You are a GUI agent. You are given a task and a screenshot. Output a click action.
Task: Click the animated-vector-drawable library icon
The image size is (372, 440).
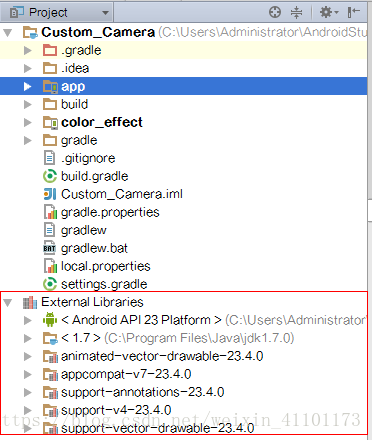pos(50,357)
